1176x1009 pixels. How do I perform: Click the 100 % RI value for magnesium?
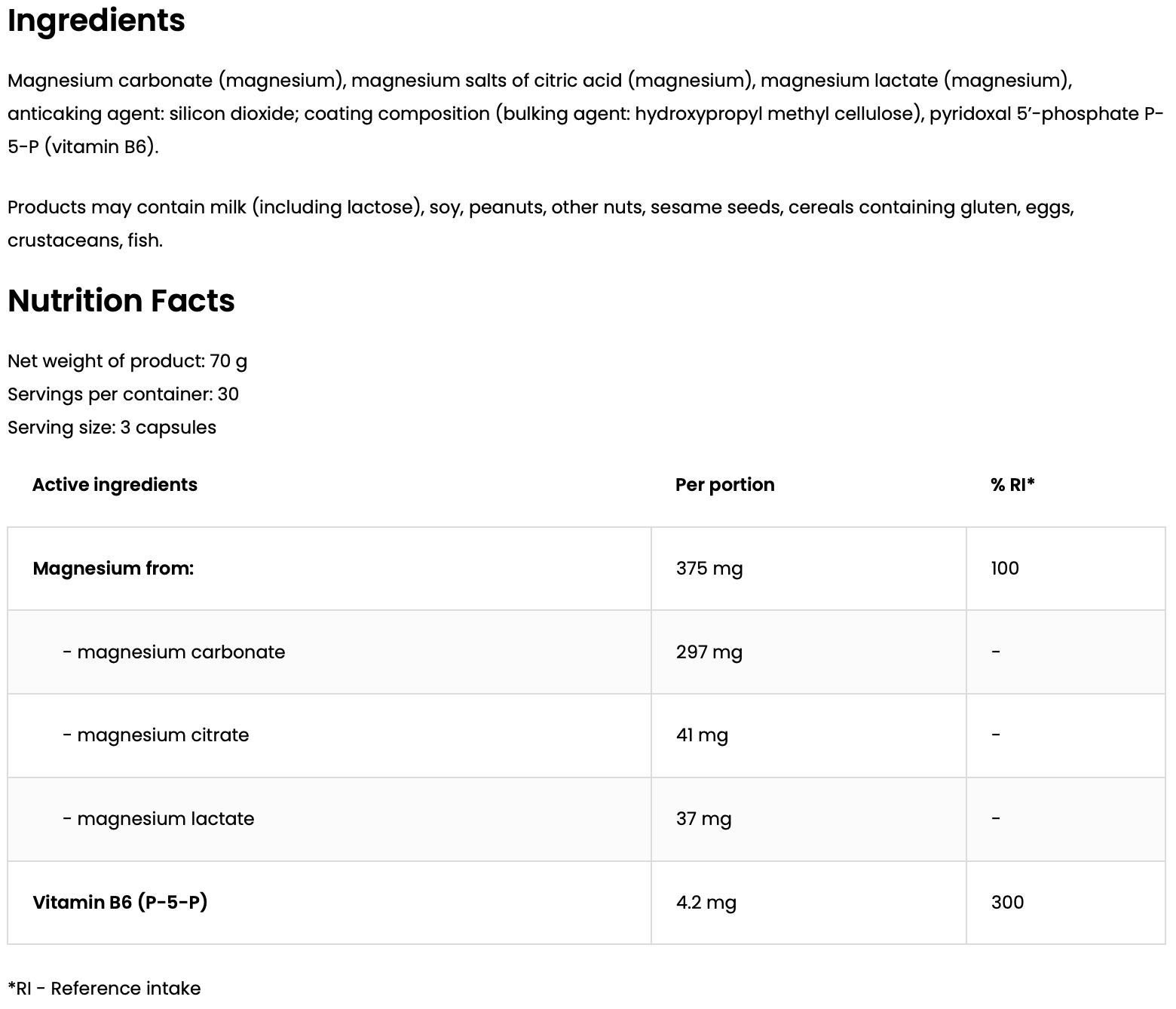pos(1005,569)
